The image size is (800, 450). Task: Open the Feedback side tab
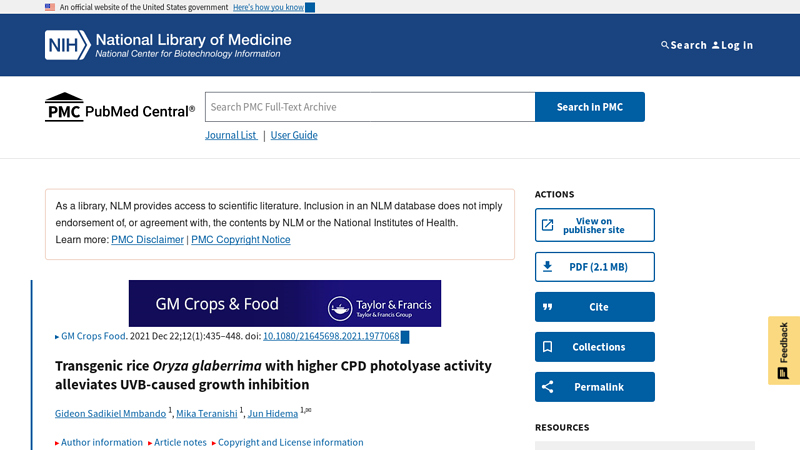pyautogui.click(x=784, y=350)
